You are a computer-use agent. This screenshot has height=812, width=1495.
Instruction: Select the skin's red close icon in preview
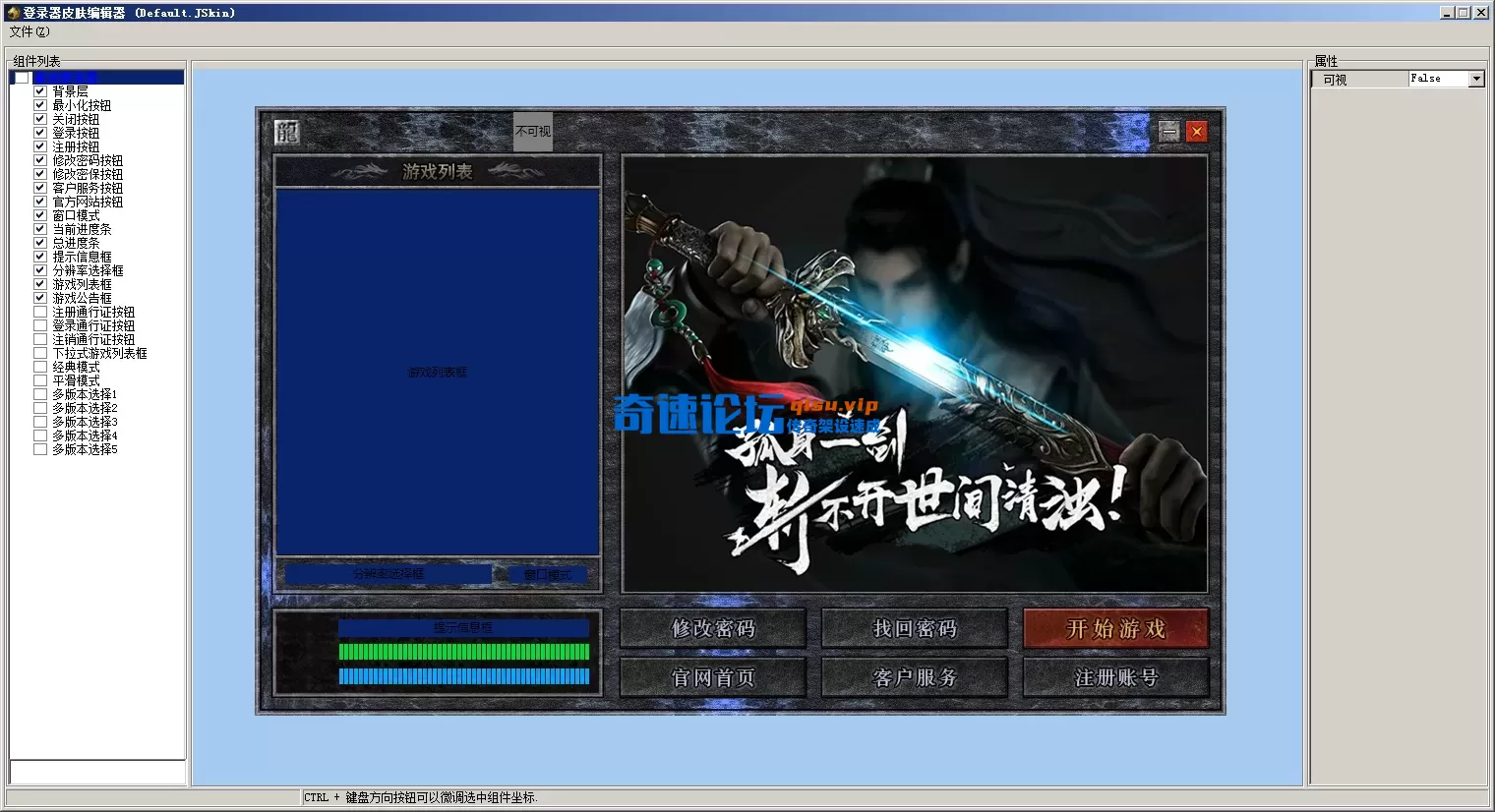1197,131
